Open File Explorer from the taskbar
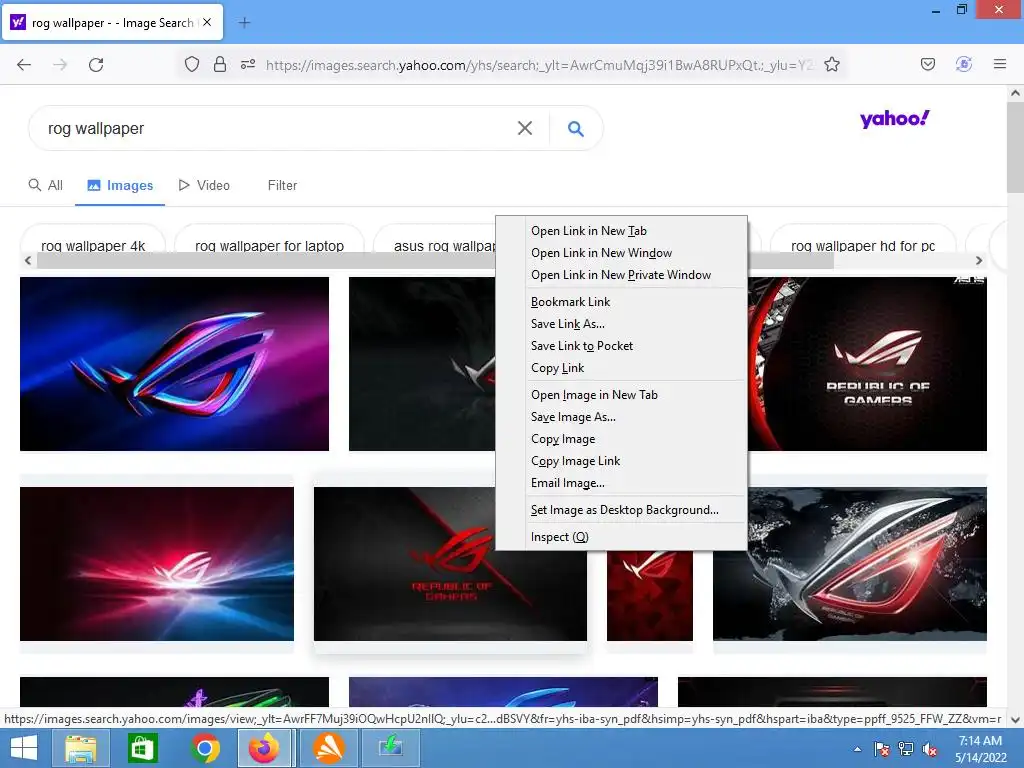The image size is (1024, 768). 80,748
